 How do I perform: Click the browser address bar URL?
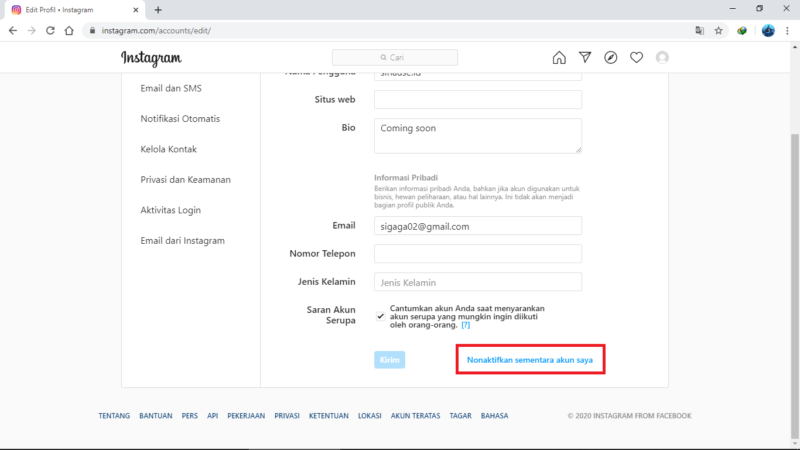click(156, 31)
